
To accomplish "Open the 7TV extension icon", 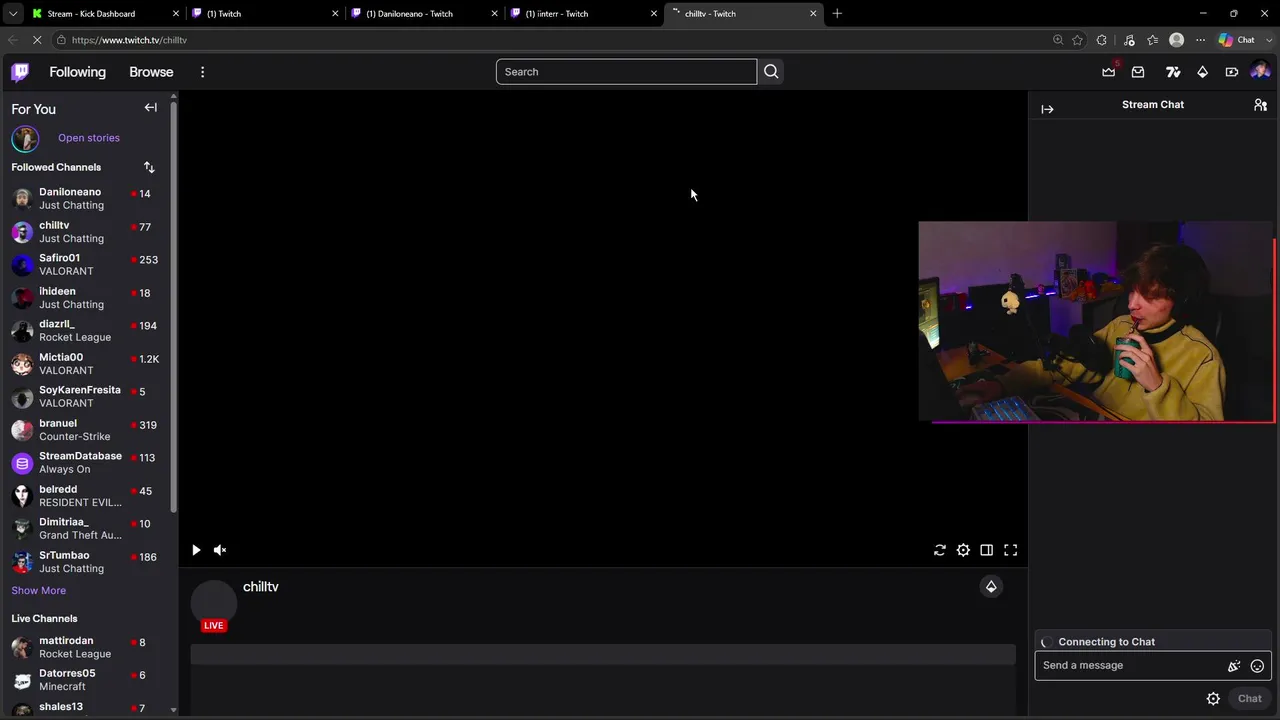I will point(1173,72).
